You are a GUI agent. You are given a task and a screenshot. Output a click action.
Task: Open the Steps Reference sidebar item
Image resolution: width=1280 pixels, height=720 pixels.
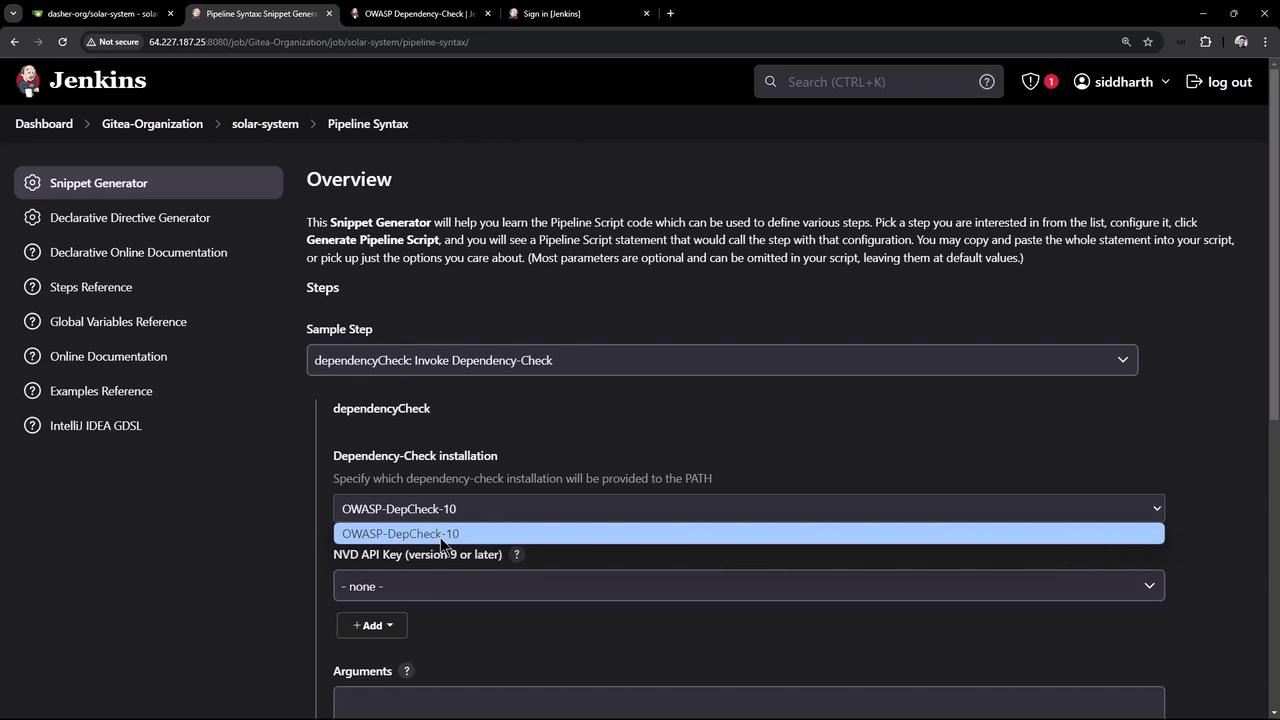tap(91, 287)
